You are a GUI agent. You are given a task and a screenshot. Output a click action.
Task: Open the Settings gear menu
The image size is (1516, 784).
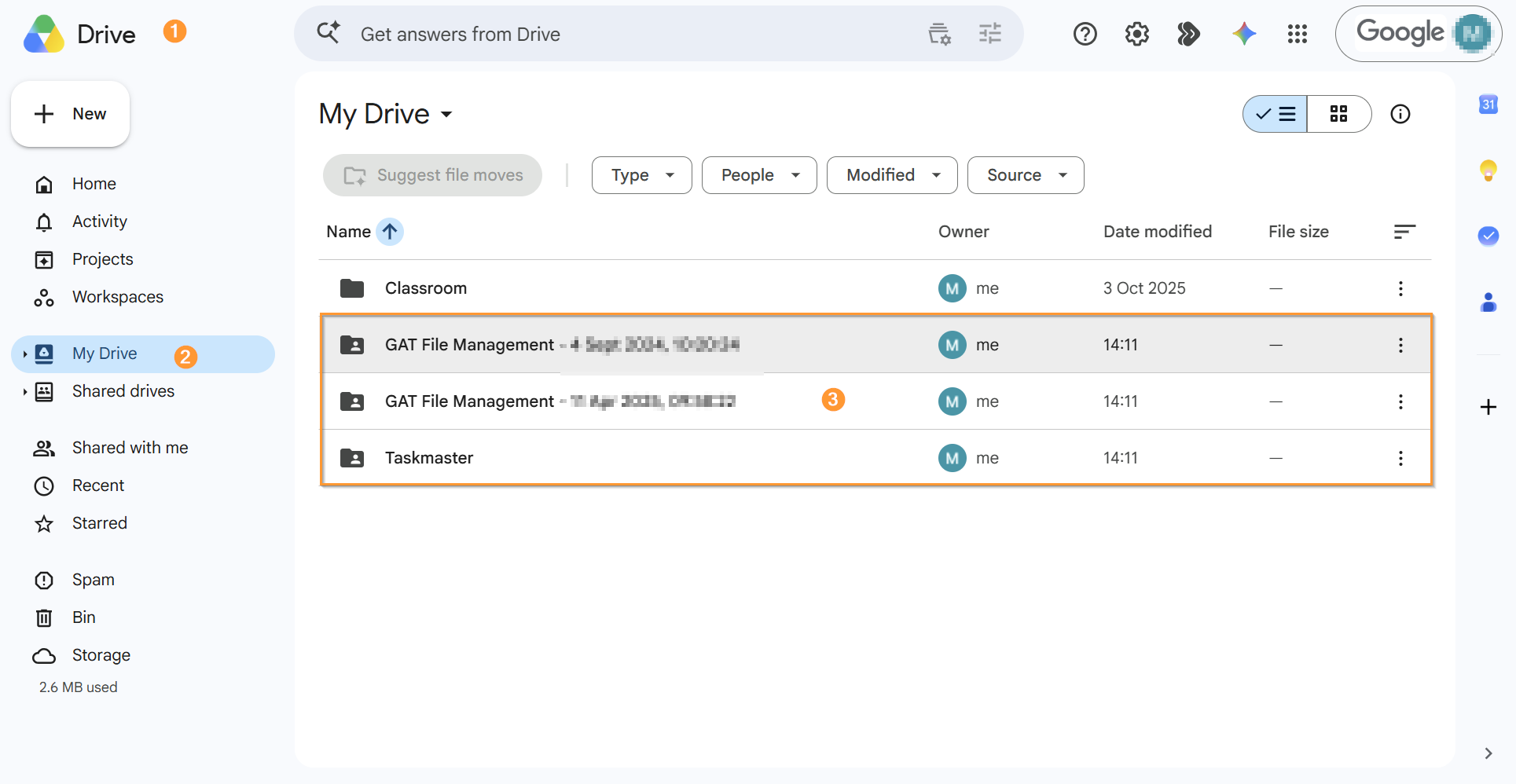pos(1136,34)
